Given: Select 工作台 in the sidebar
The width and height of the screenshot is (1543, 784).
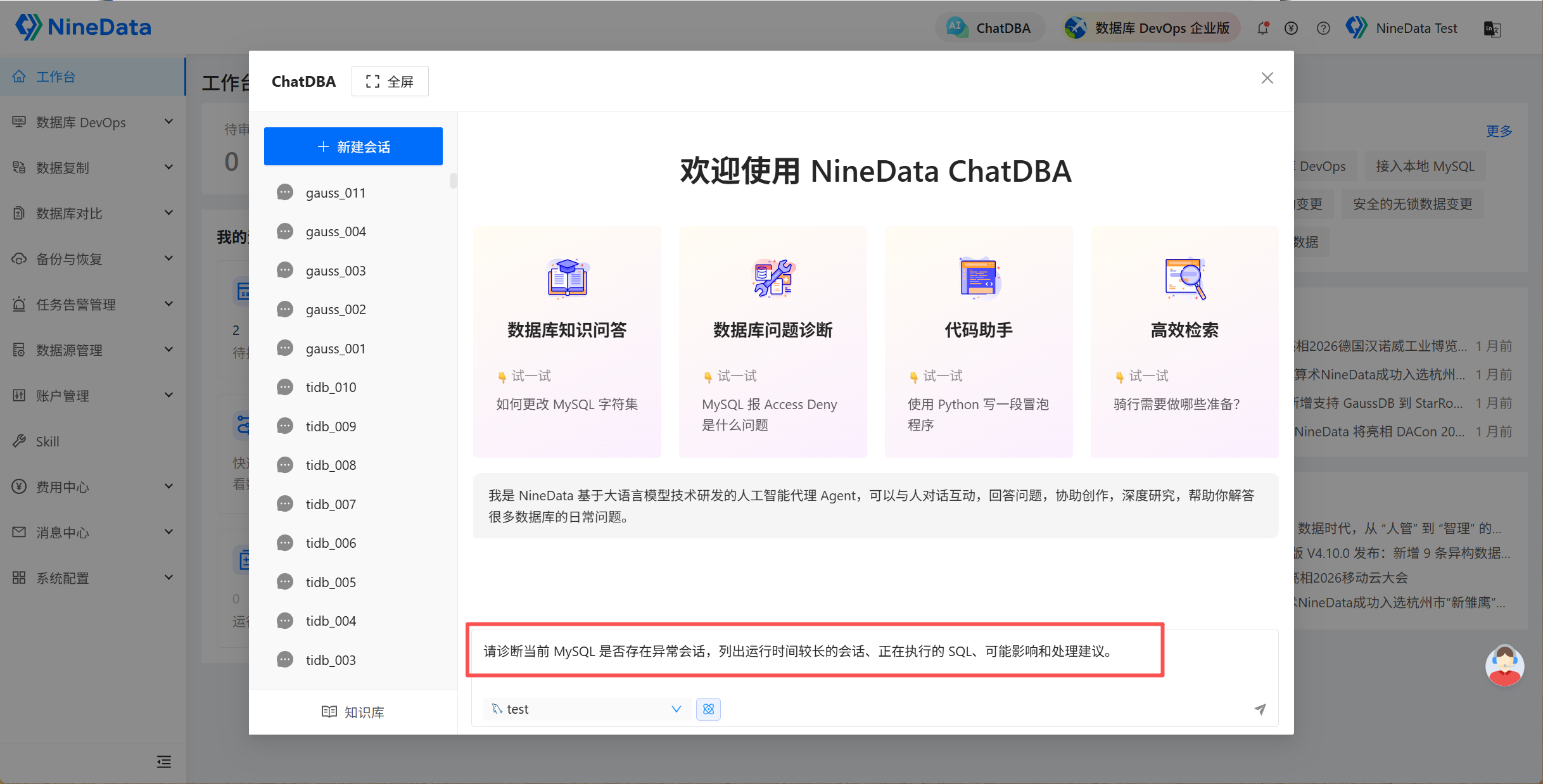Looking at the screenshot, I should click(x=92, y=77).
